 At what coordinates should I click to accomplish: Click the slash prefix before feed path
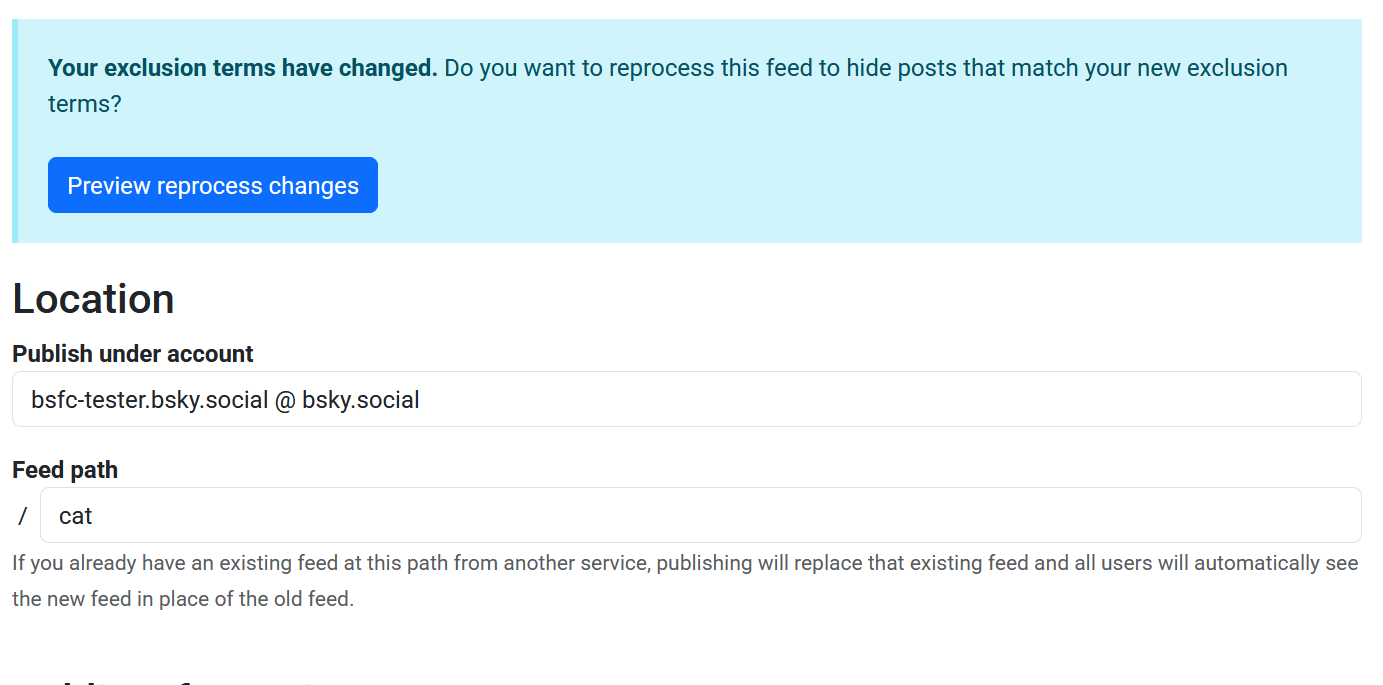pyautogui.click(x=23, y=516)
